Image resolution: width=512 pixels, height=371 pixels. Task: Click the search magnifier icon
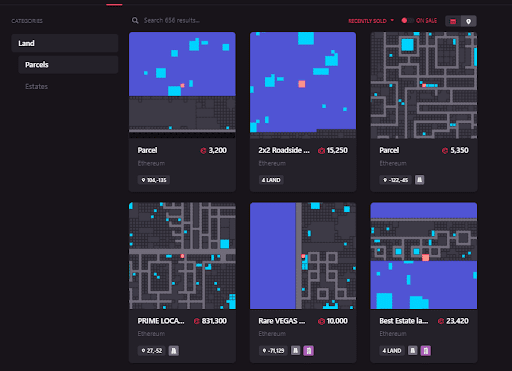coord(135,21)
